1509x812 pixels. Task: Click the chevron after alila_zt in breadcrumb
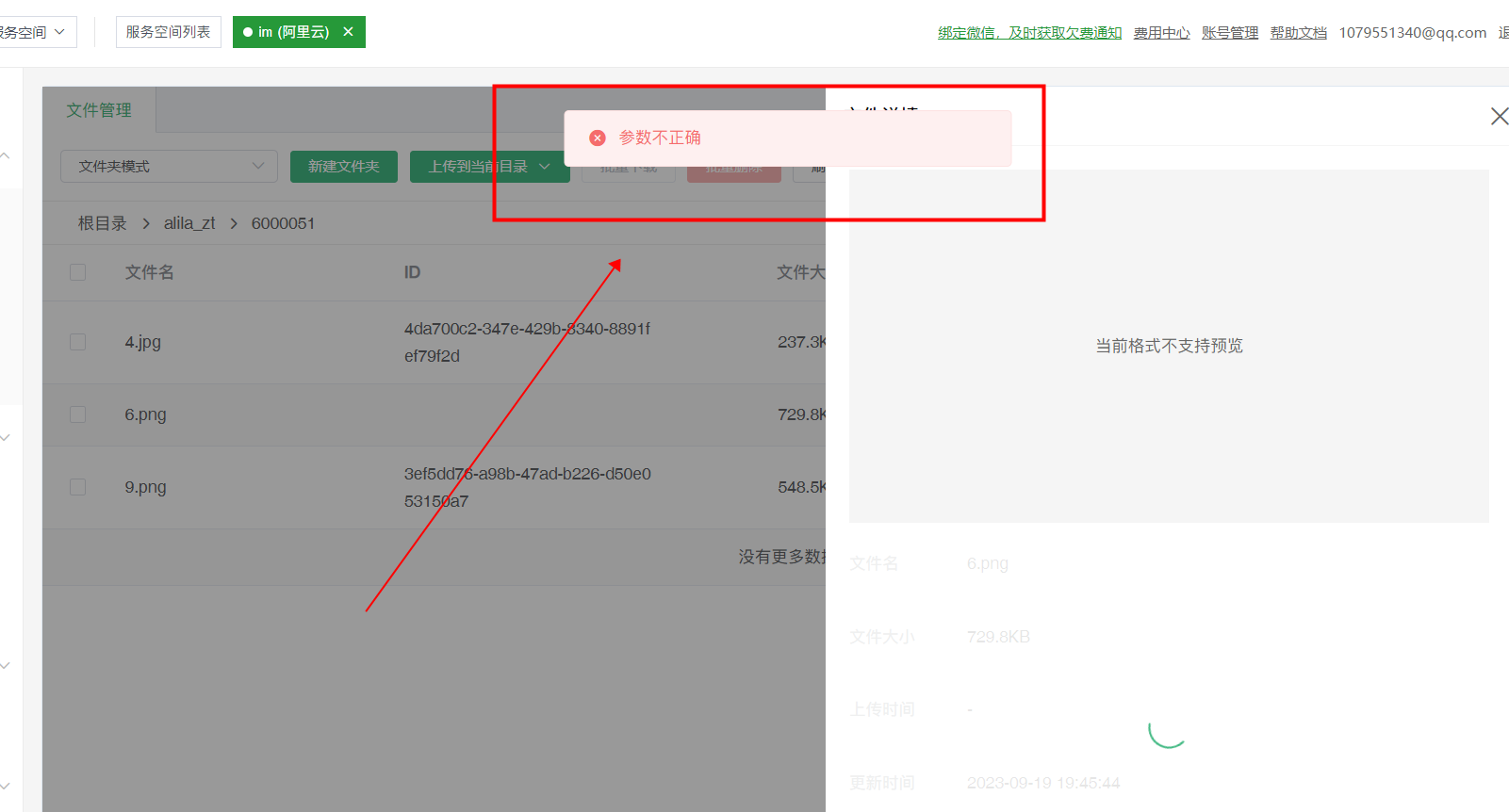click(x=234, y=223)
